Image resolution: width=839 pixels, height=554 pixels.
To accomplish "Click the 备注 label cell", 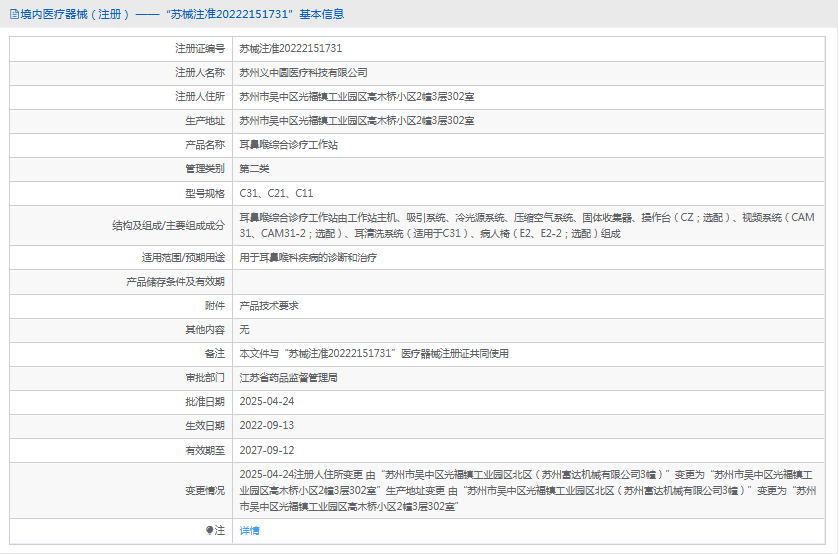I will 121,354.
